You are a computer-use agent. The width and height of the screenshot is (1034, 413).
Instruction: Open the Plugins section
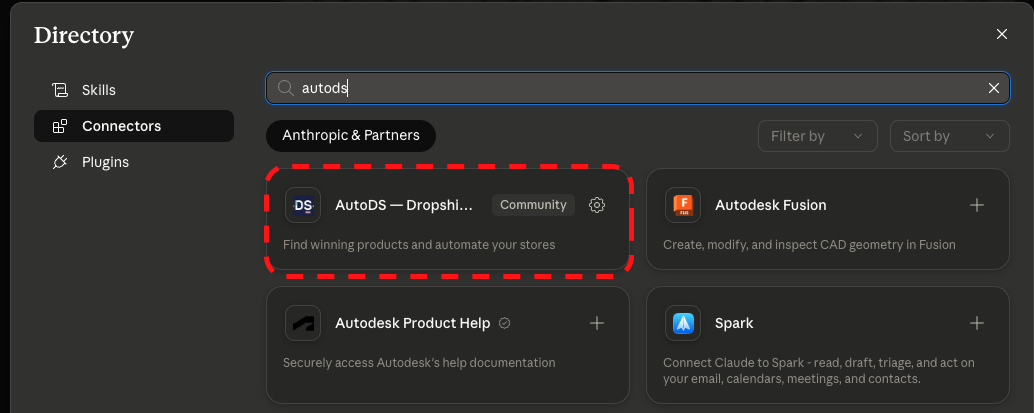[134, 162]
